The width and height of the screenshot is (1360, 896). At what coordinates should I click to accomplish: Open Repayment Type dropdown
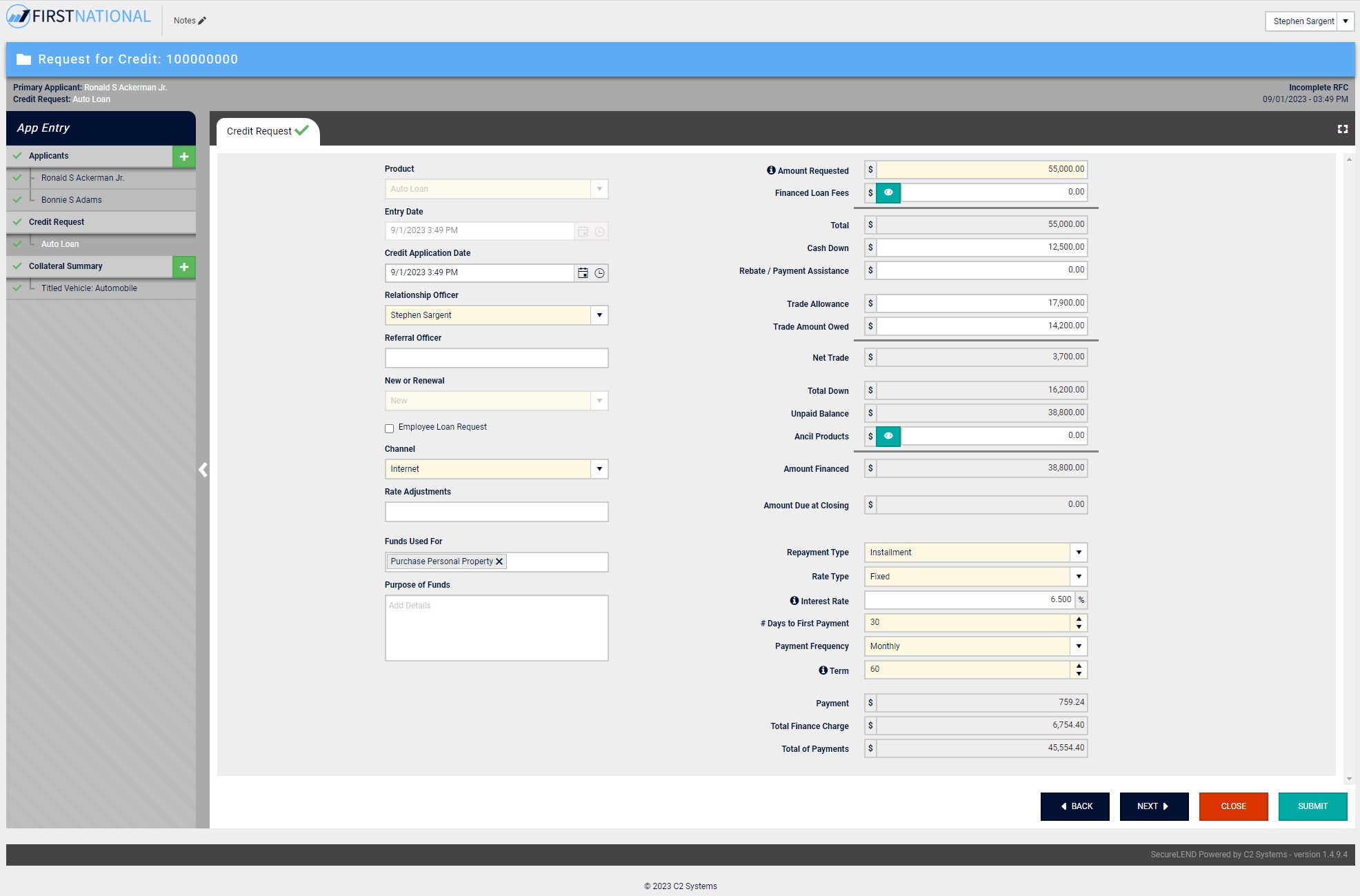tap(1079, 552)
